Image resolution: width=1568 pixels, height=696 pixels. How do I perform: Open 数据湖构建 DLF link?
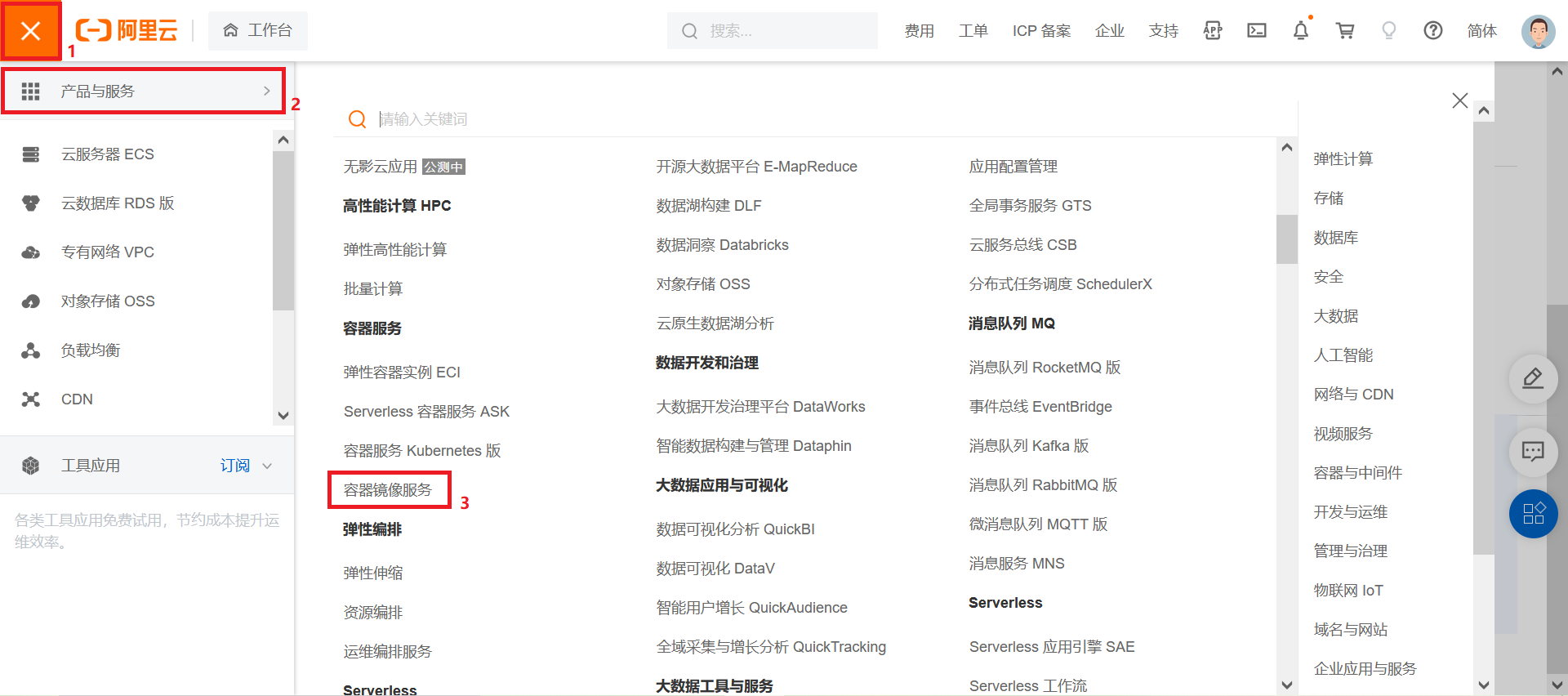(708, 206)
